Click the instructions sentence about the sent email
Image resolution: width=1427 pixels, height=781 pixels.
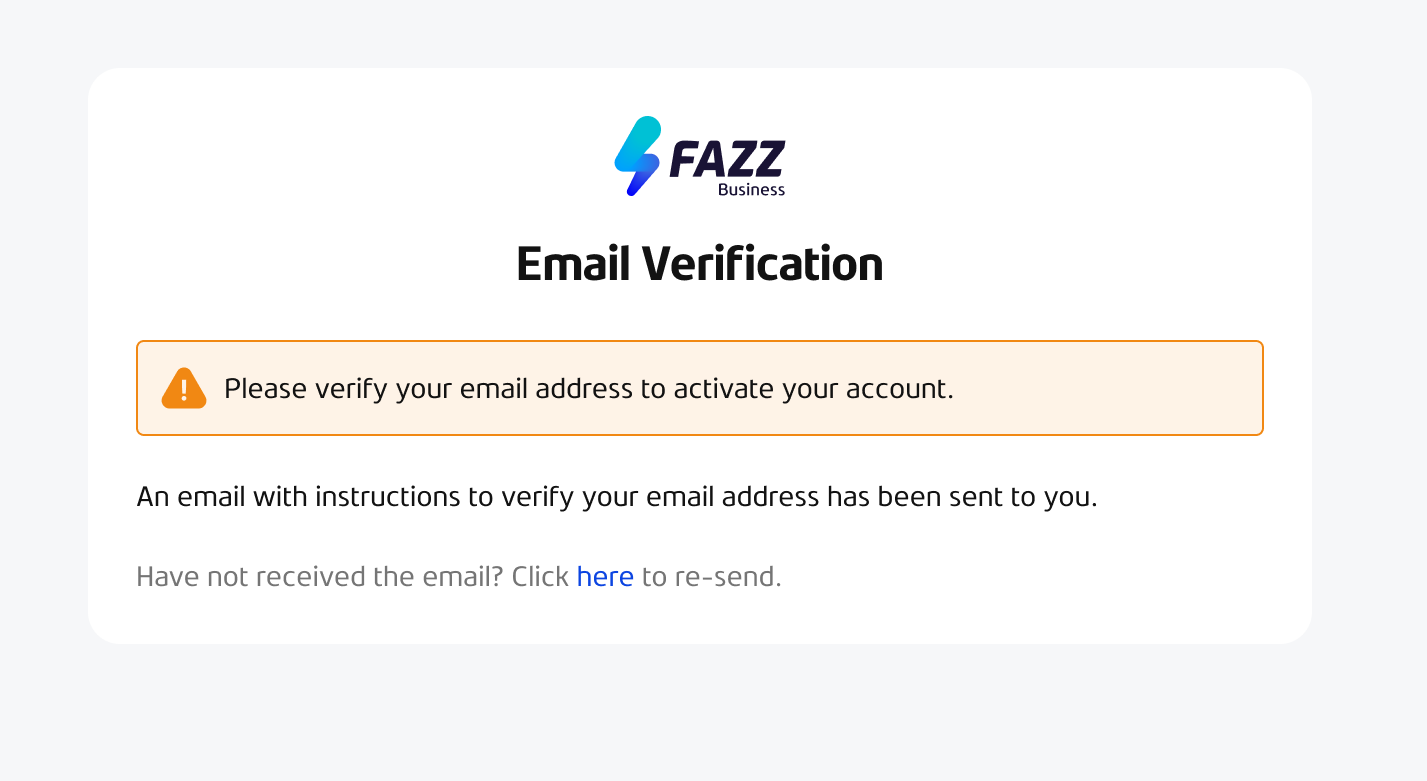pyautogui.click(x=618, y=496)
